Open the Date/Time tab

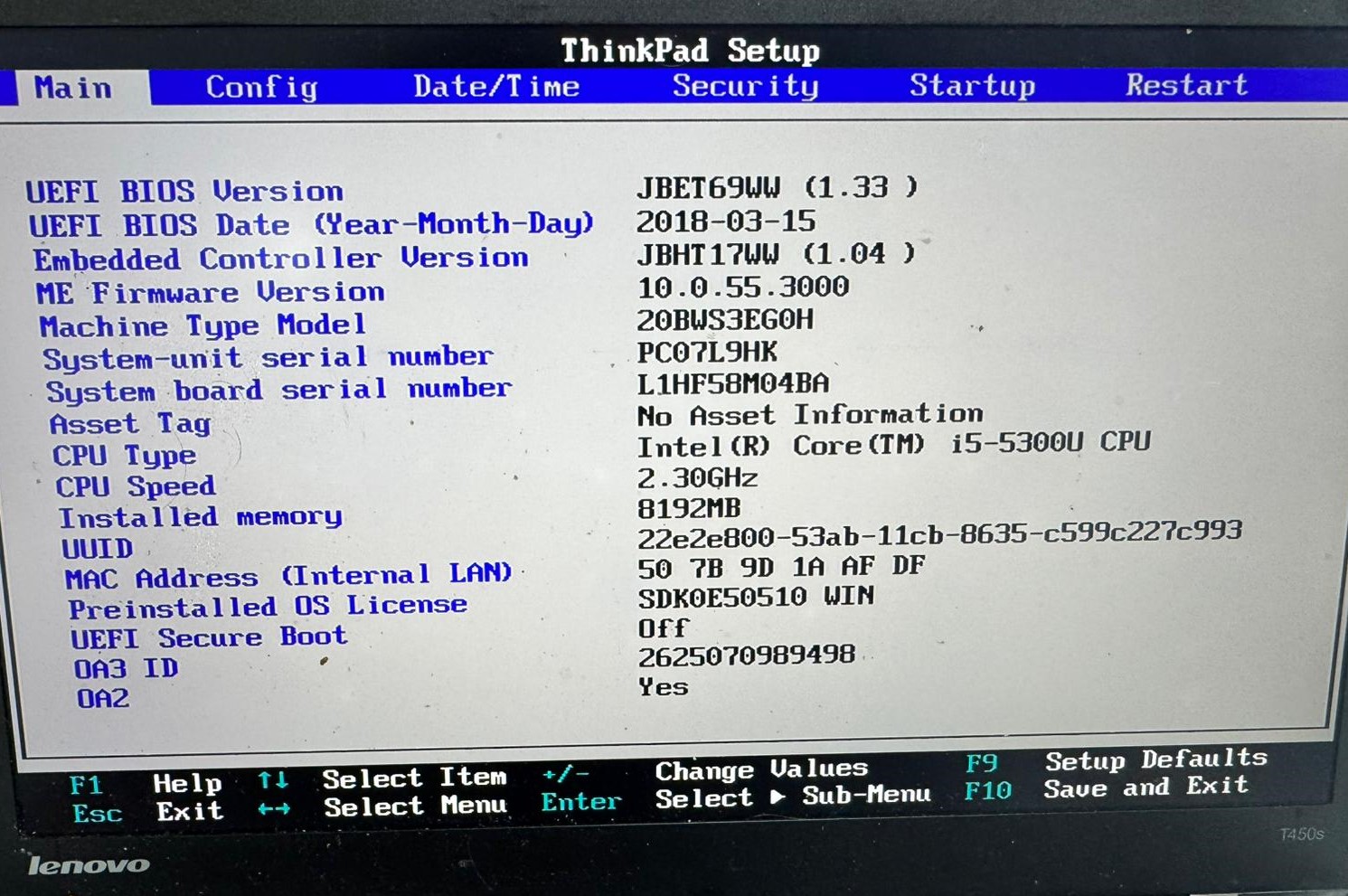point(496,86)
